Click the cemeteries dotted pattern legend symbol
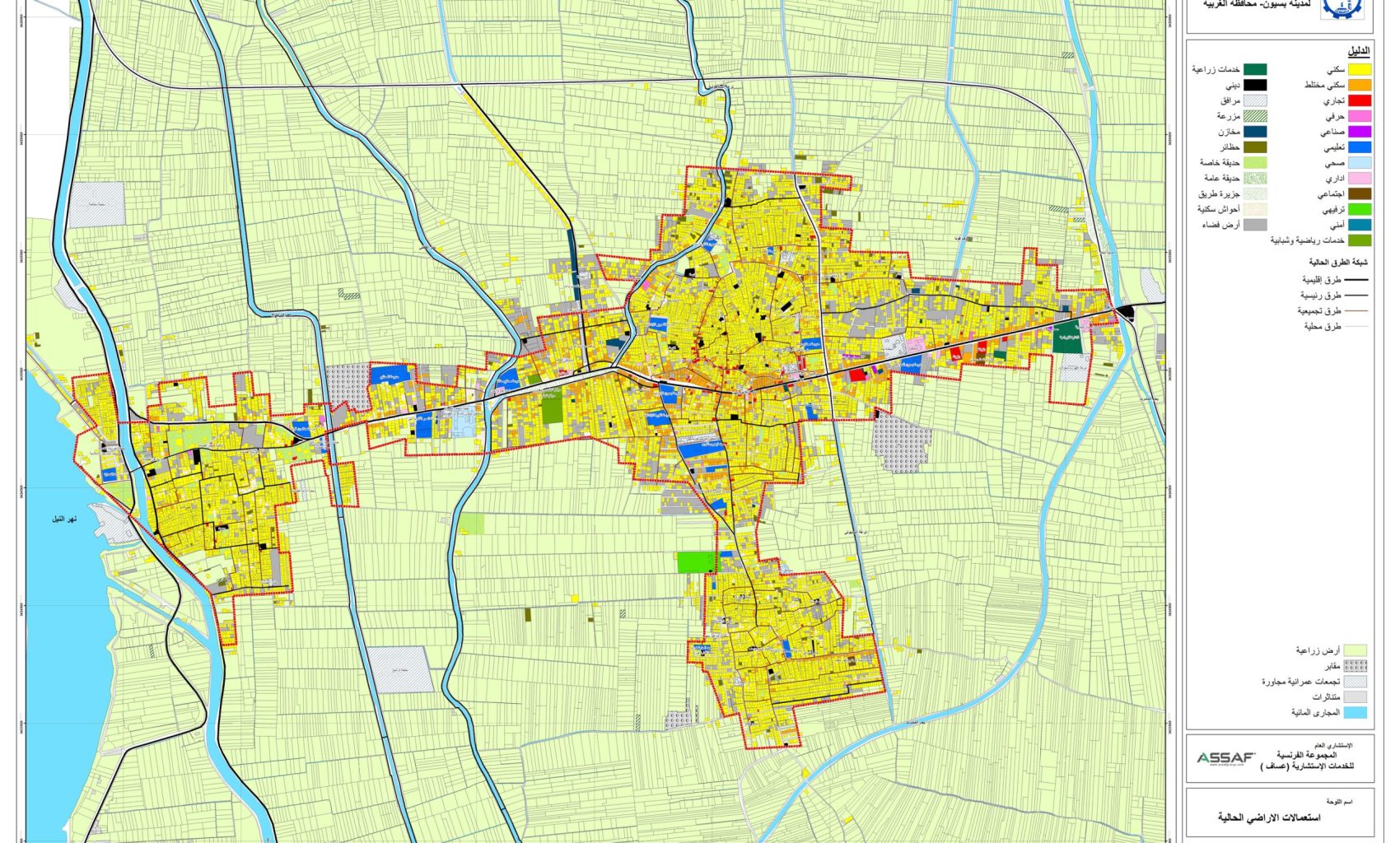This screenshot has width=1400, height=843. pos(1355,666)
